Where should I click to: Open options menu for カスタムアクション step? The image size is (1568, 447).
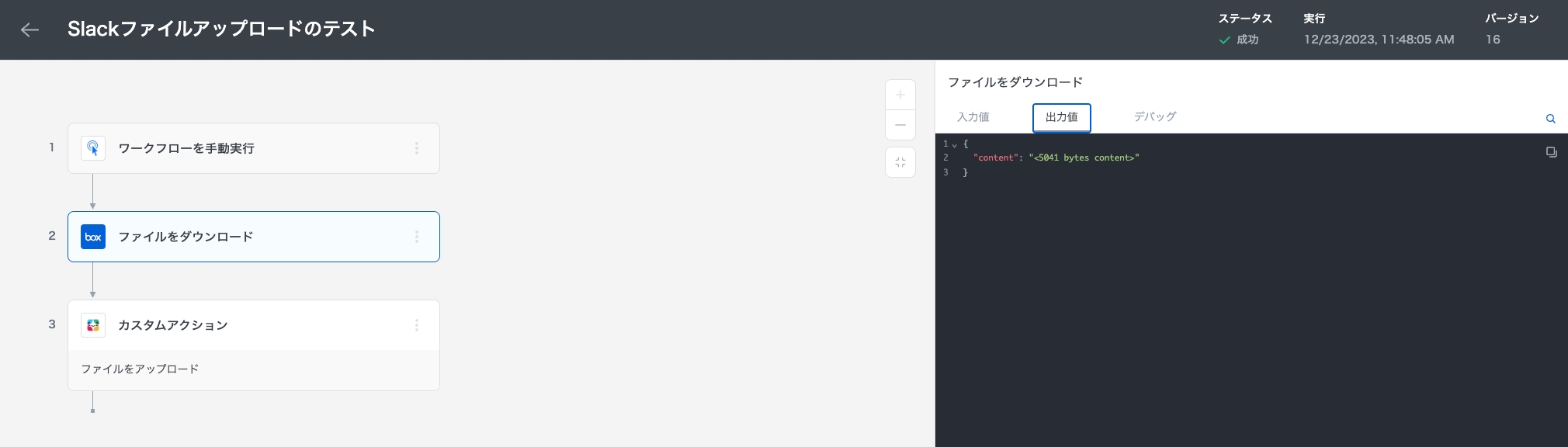[x=417, y=325]
